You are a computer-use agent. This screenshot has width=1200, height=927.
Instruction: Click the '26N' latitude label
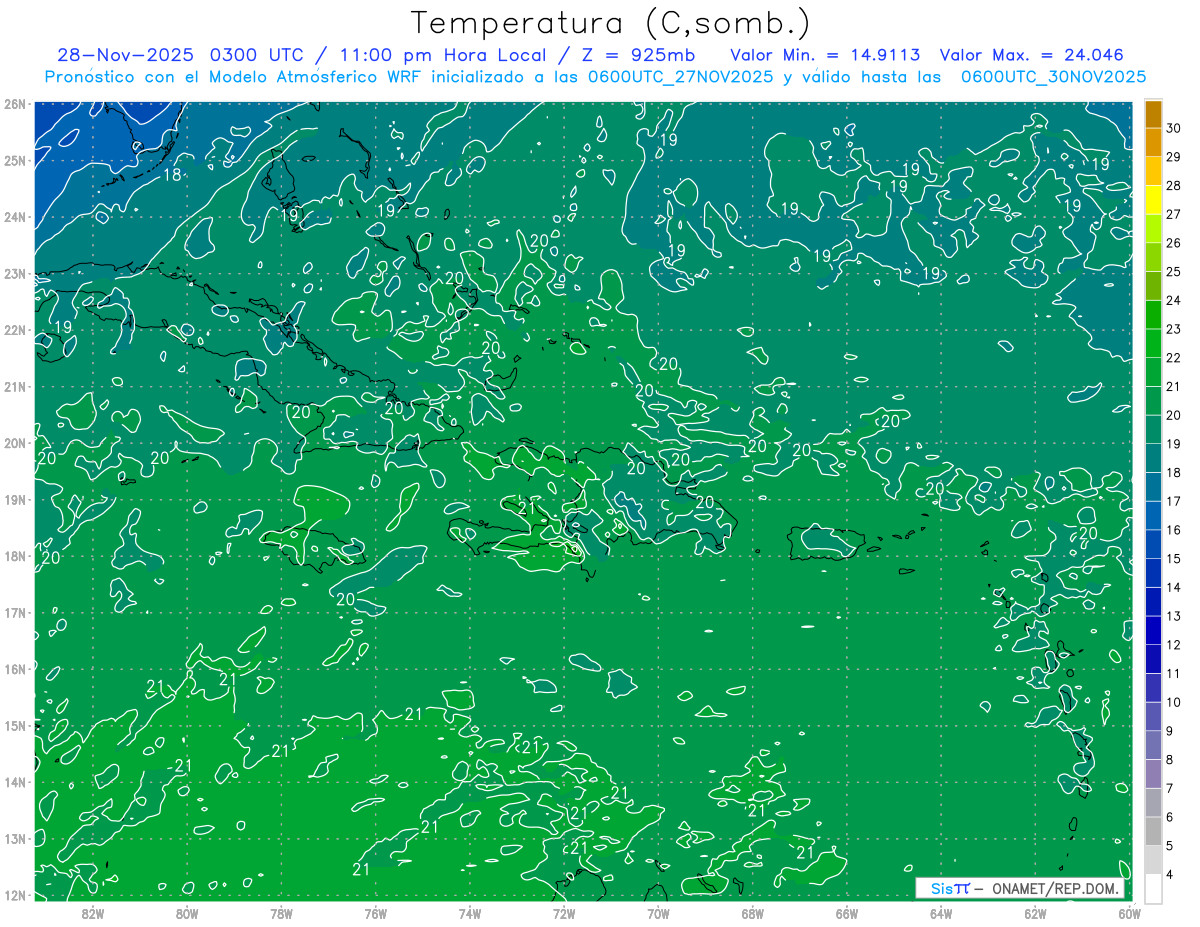click(14, 104)
